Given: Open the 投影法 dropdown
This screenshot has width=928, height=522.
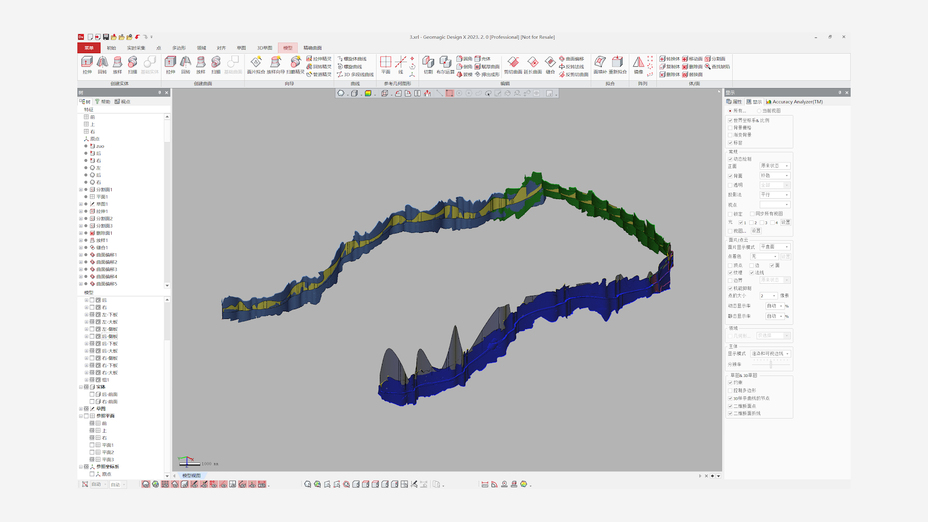Looking at the screenshot, I should 775,194.
